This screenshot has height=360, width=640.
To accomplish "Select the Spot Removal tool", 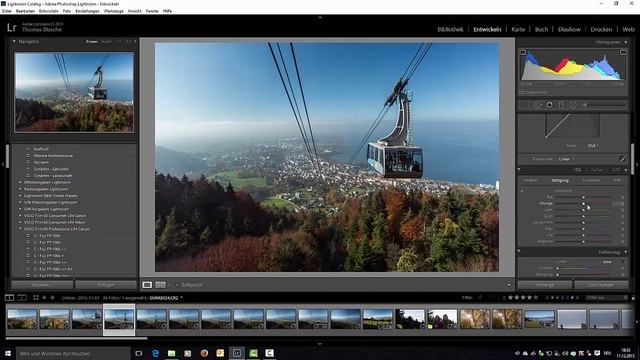I will (538, 105).
